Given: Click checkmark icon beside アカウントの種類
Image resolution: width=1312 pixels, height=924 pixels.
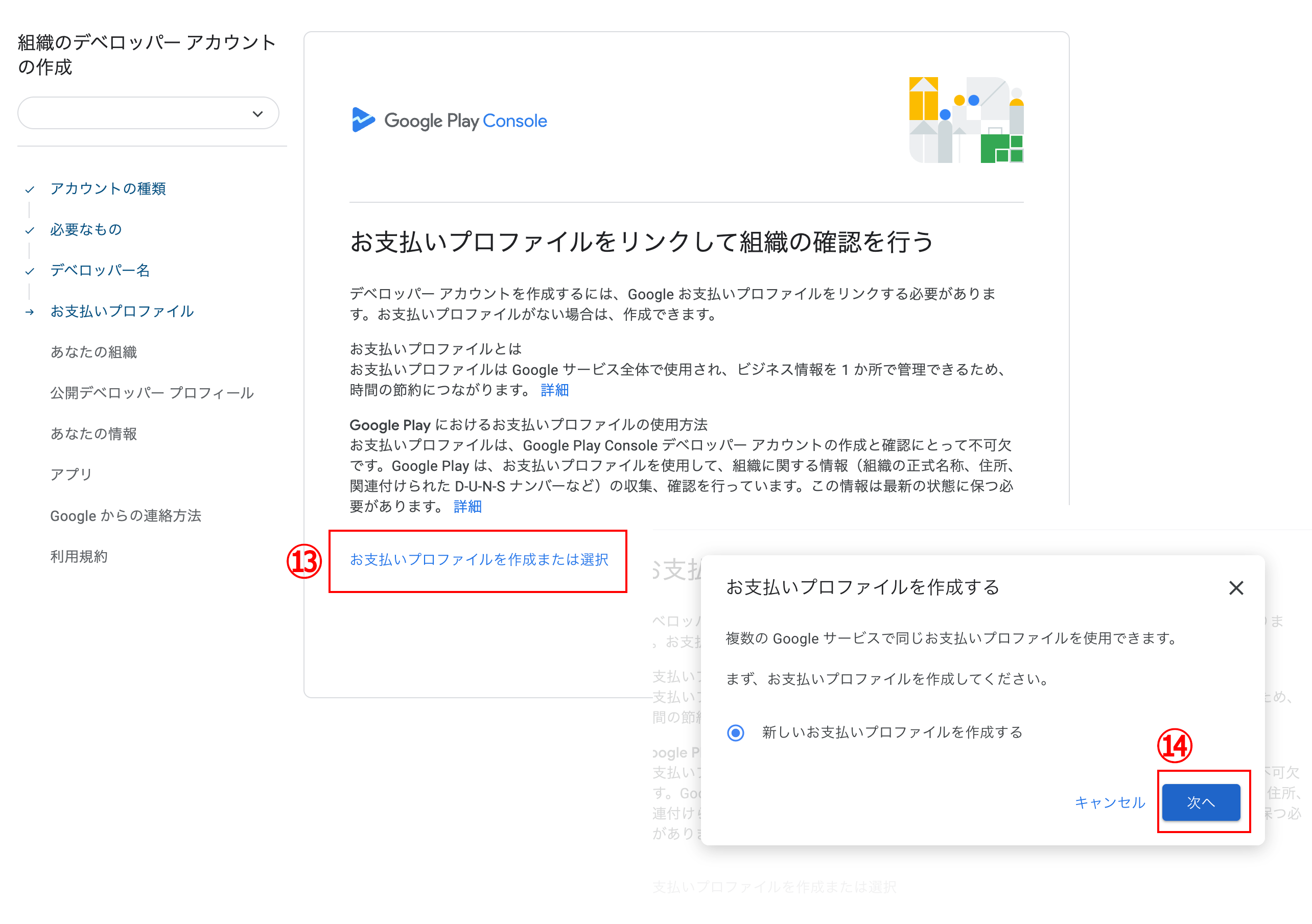Looking at the screenshot, I should pyautogui.click(x=30, y=189).
